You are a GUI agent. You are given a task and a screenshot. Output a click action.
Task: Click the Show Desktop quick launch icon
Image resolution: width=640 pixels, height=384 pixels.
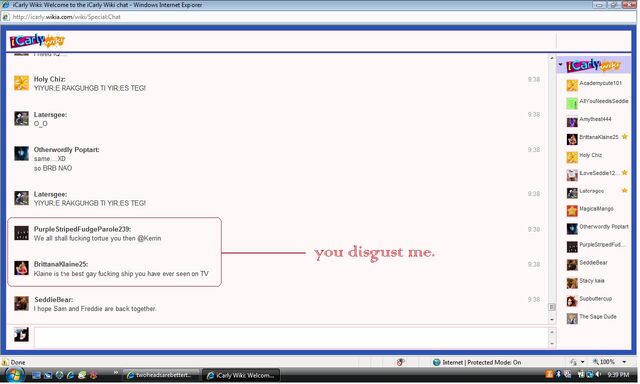[36, 375]
